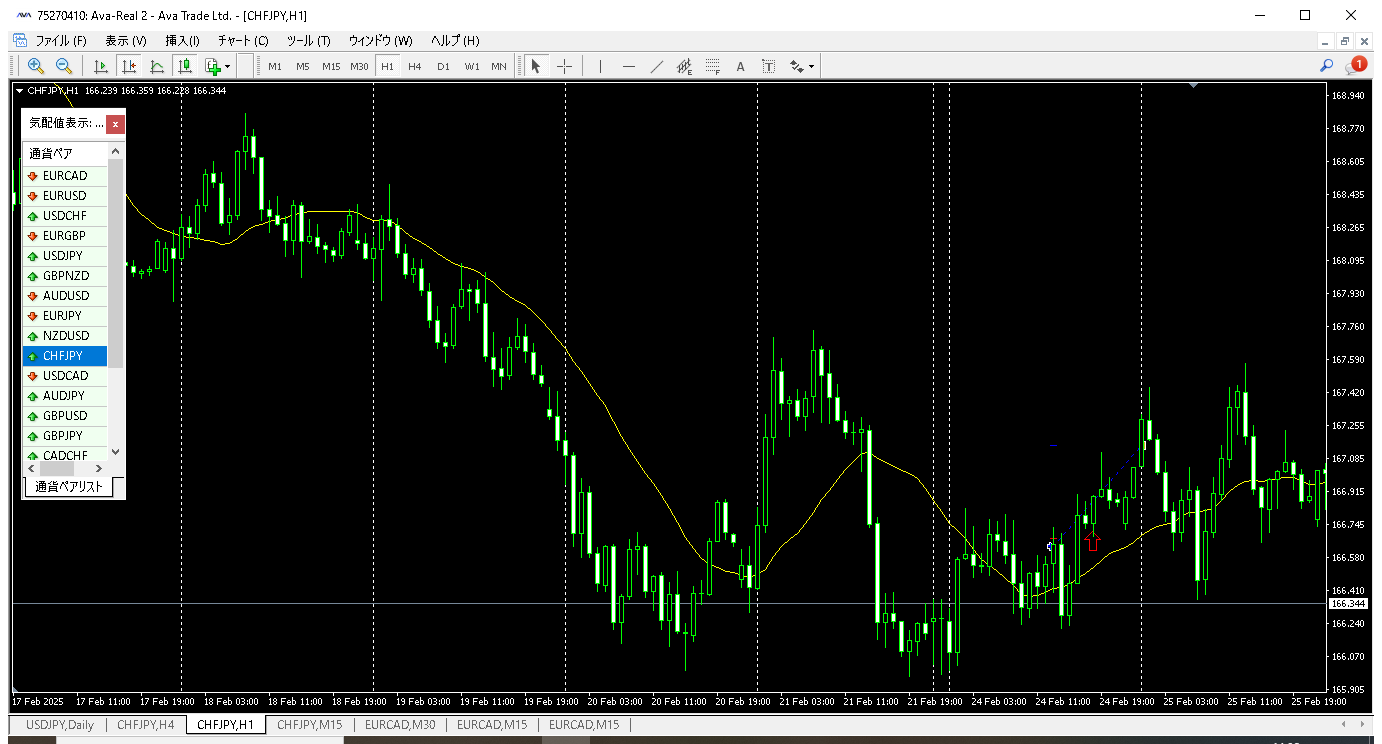1382x744 pixels.
Task: Switch timeframe to H4
Action: [x=415, y=66]
